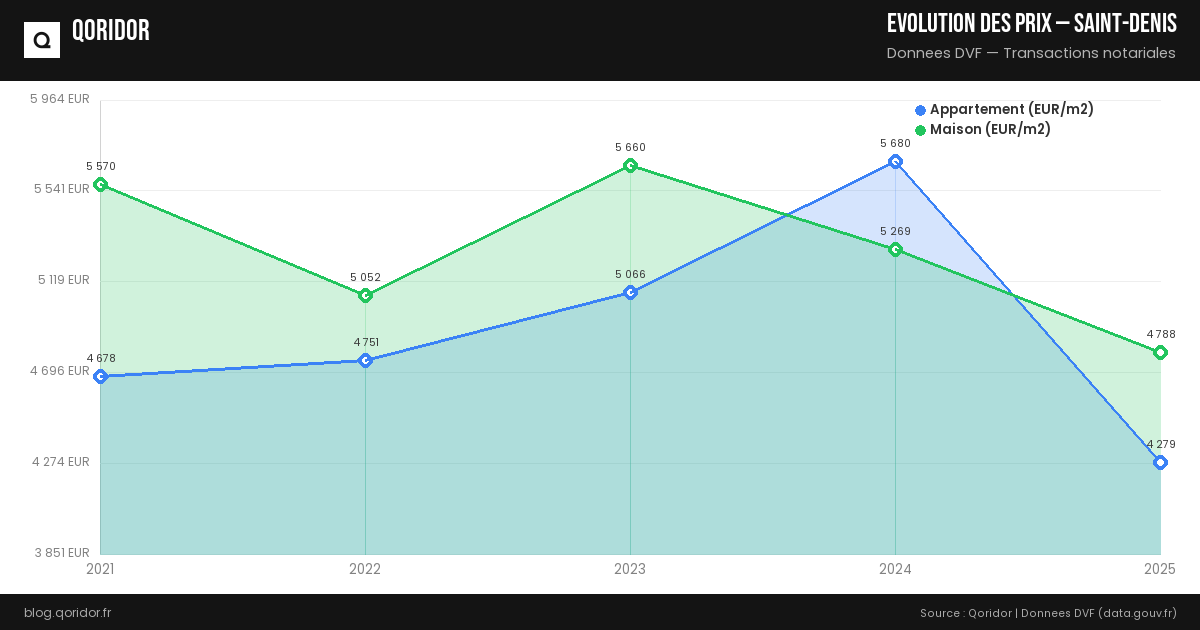Click the green Maison legend color dot

[920, 130]
